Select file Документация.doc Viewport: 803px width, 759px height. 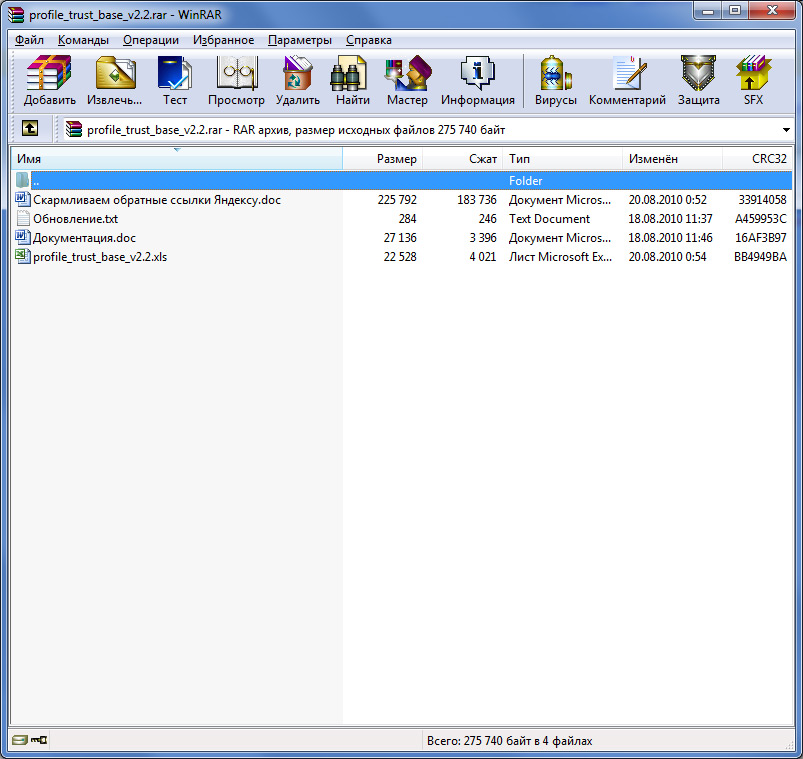(x=84, y=238)
